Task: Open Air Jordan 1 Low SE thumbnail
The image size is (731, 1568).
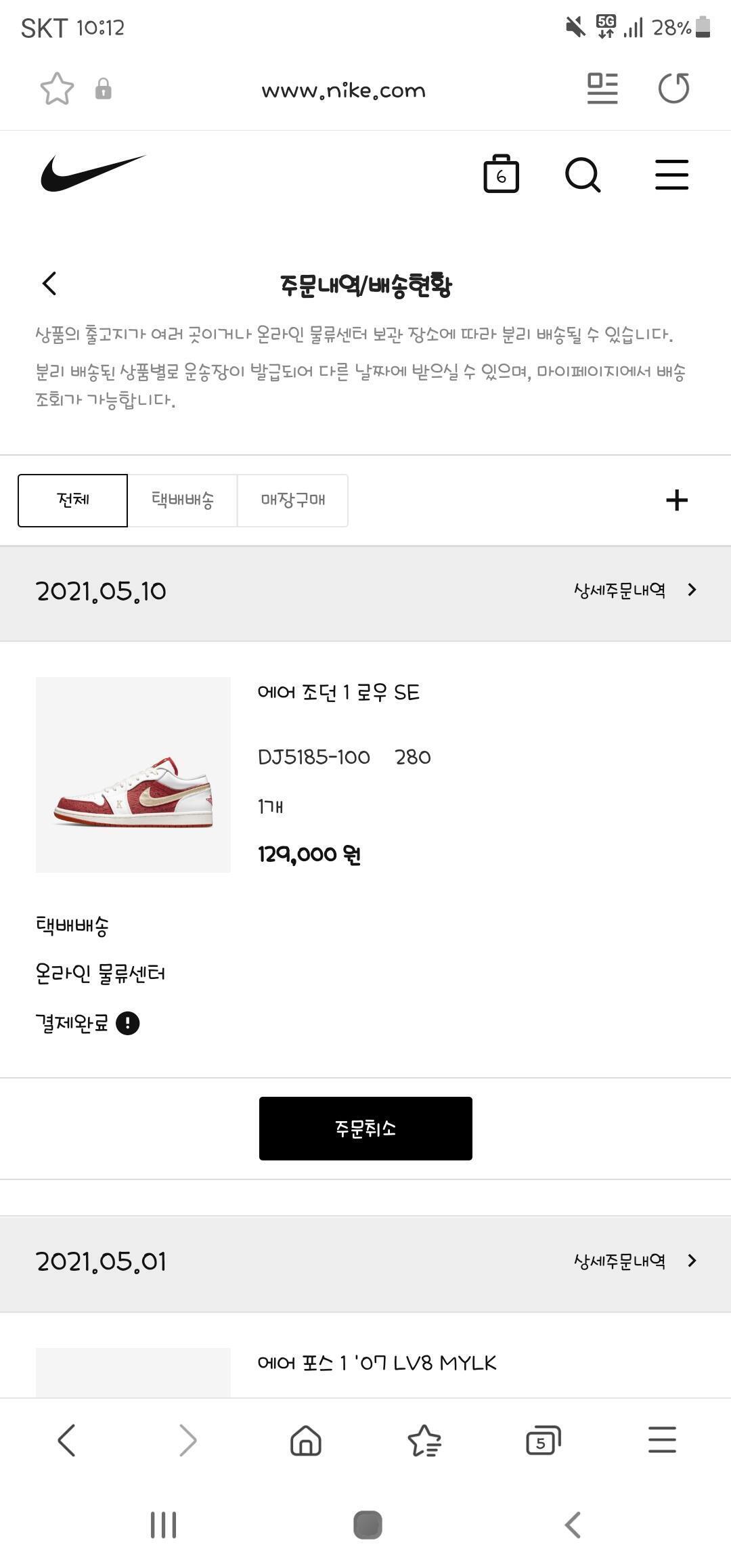Action: click(133, 775)
